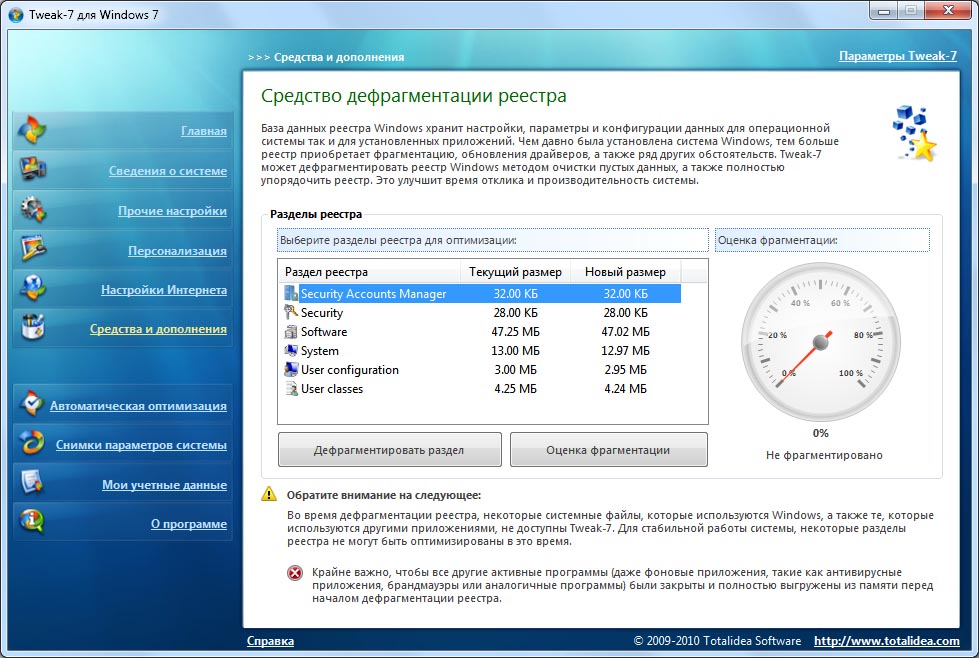The image size is (979, 658).
Task: Select the System registry row
Action: (481, 350)
